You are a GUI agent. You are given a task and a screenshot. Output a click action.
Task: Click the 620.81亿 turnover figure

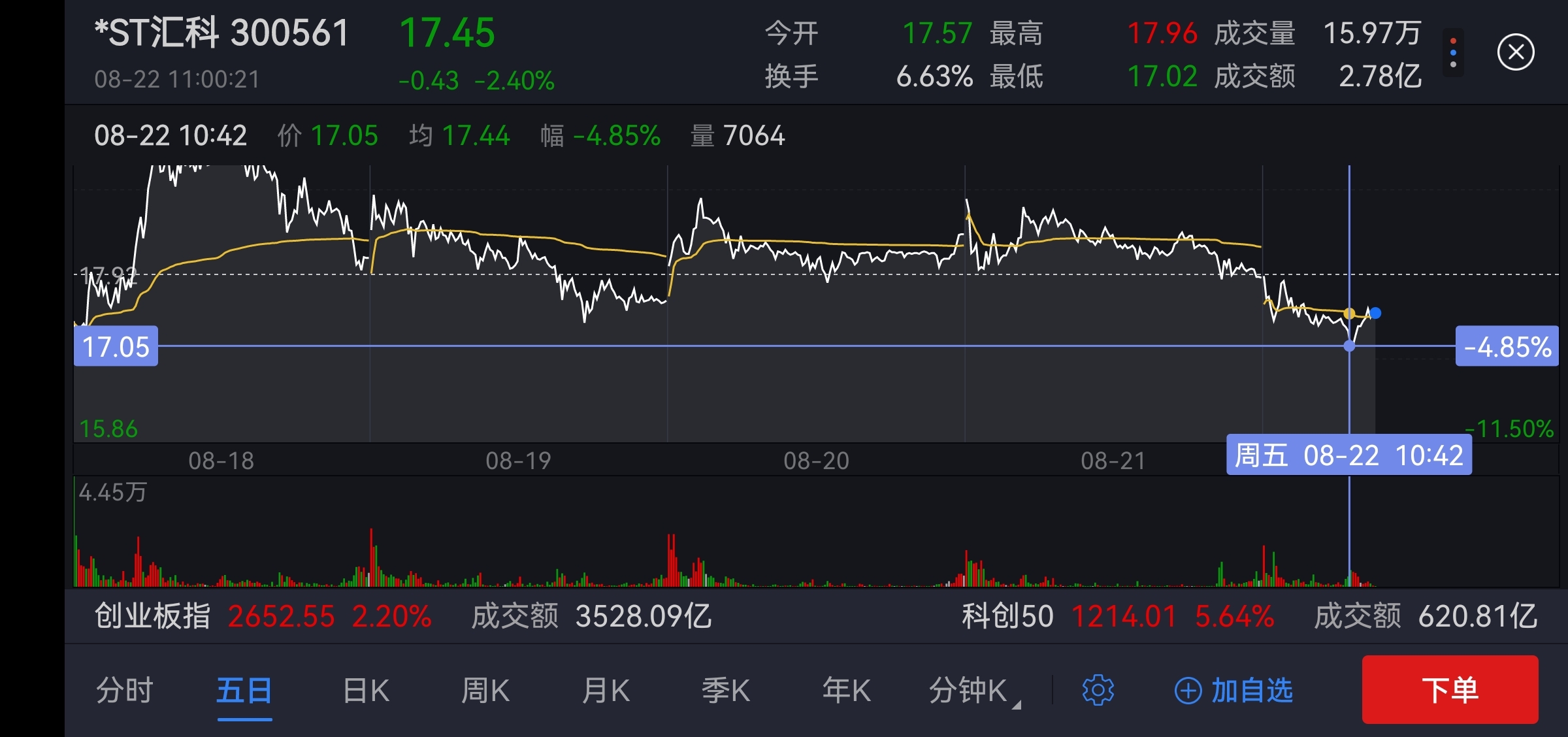click(x=1478, y=615)
